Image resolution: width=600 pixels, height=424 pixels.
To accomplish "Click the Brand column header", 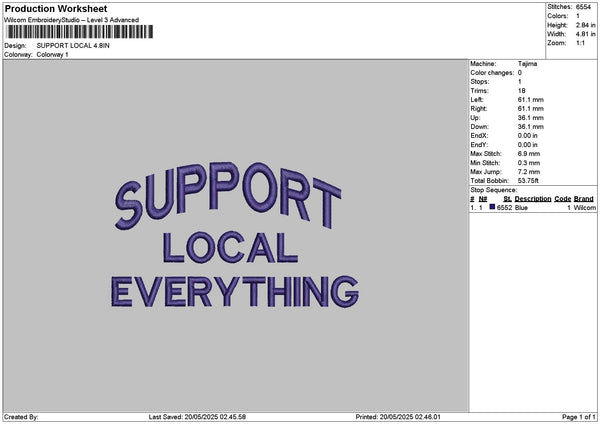I will [x=584, y=199].
